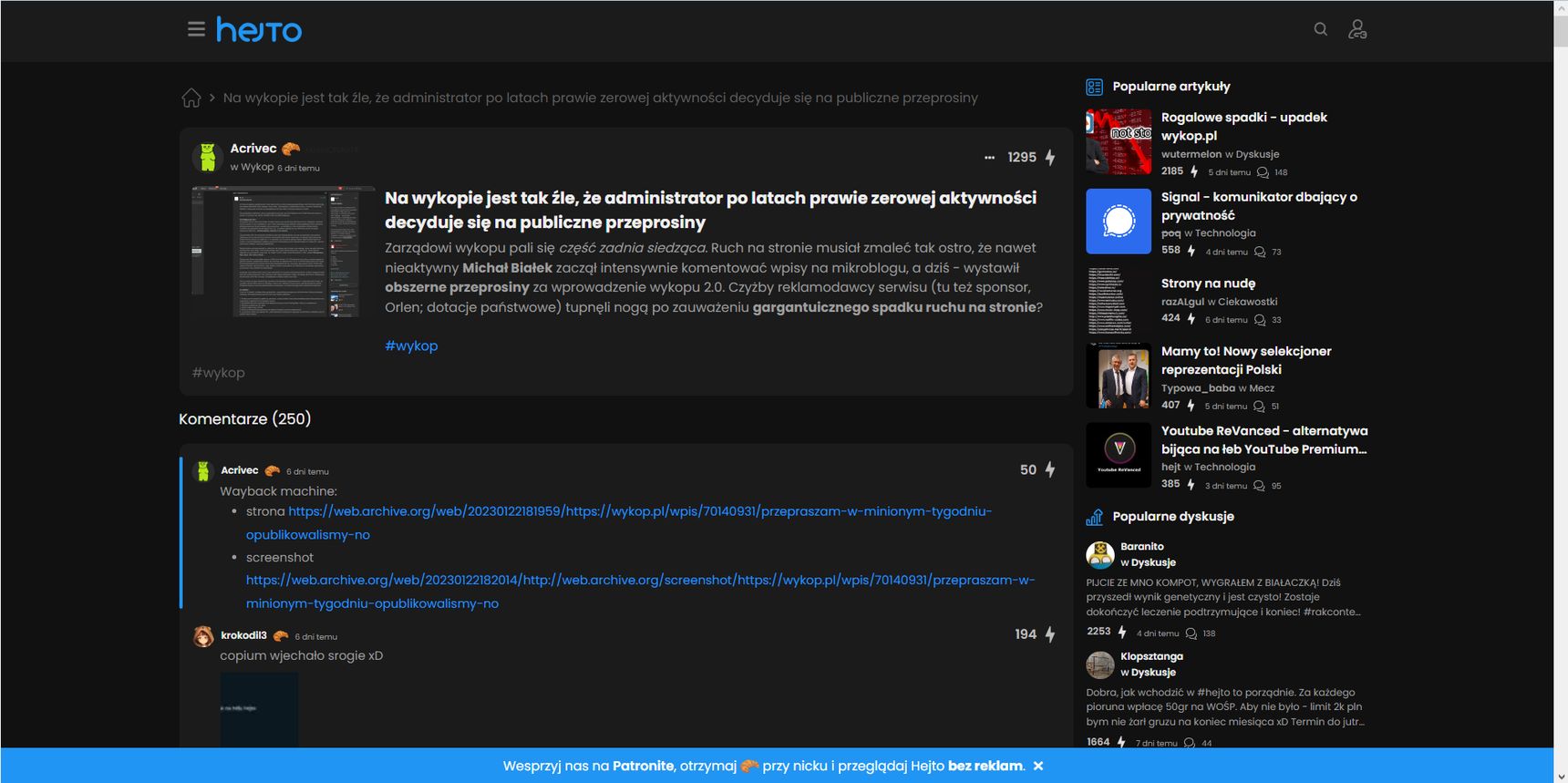Click the Popularne dyskusje chart icon
Viewport: 1568px width, 783px height.
tap(1095, 517)
